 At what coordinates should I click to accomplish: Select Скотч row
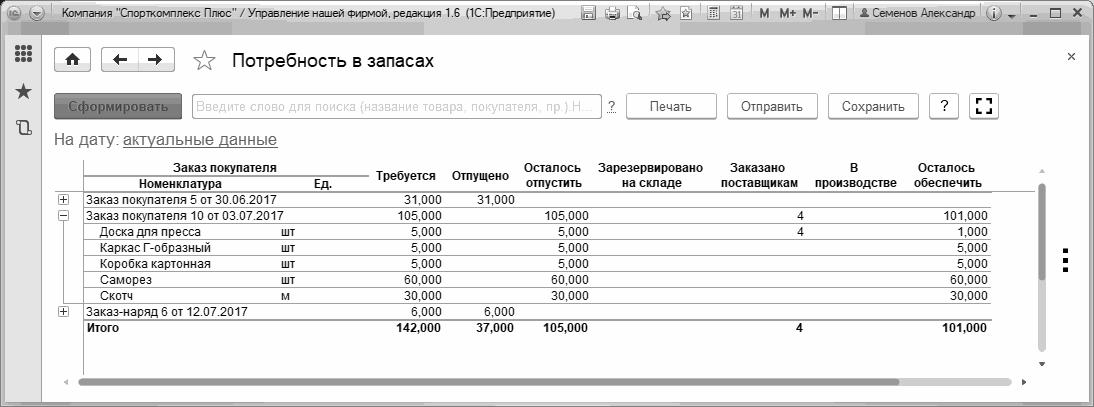pyautogui.click(x=537, y=296)
